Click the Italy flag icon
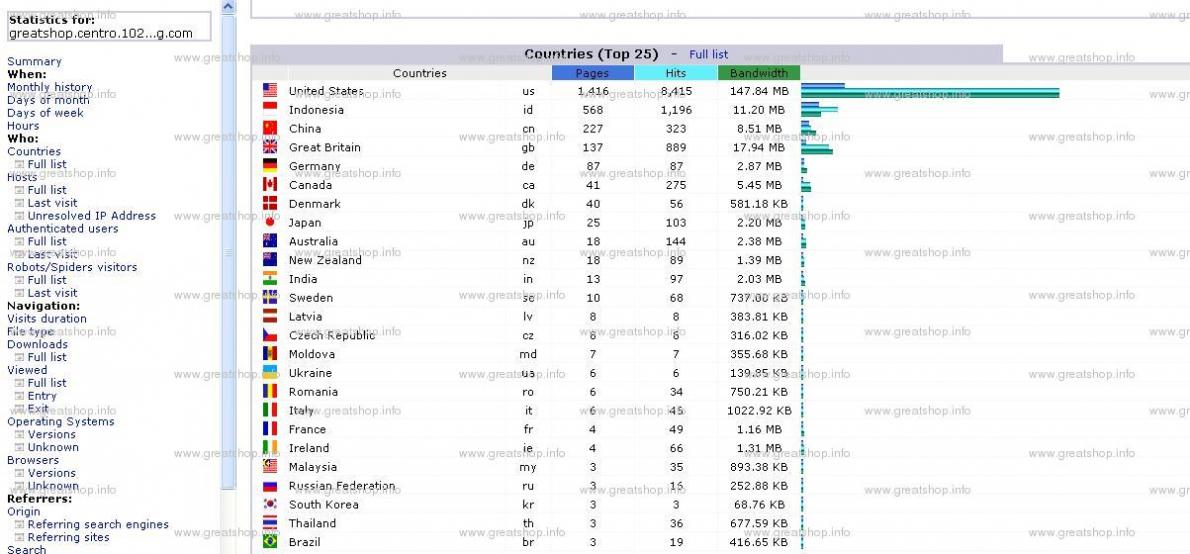The height and width of the screenshot is (554, 1190). pyautogui.click(x=269, y=410)
